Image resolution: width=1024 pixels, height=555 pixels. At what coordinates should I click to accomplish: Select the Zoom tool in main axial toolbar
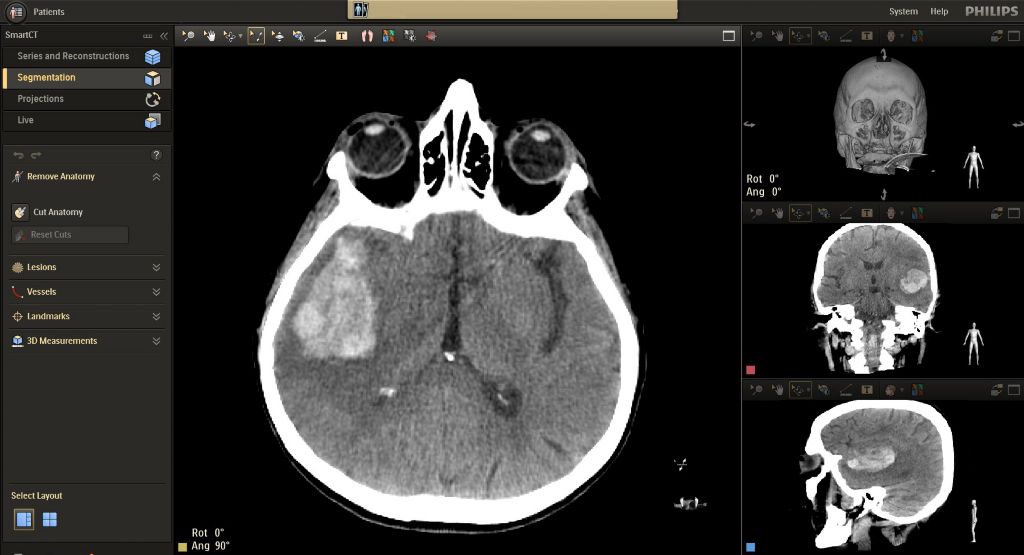(x=188, y=36)
